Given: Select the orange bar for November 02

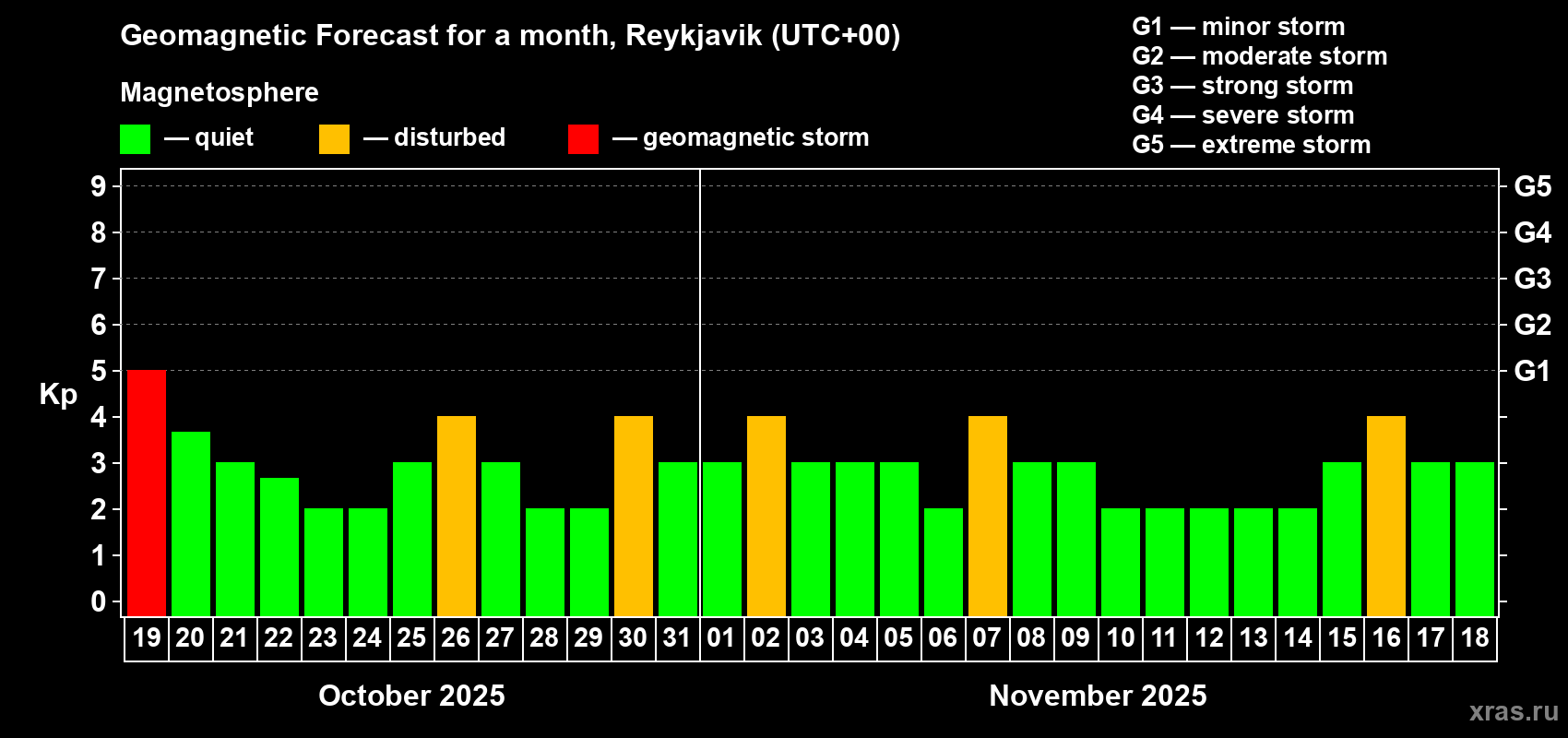Looking at the screenshot, I should [766, 516].
